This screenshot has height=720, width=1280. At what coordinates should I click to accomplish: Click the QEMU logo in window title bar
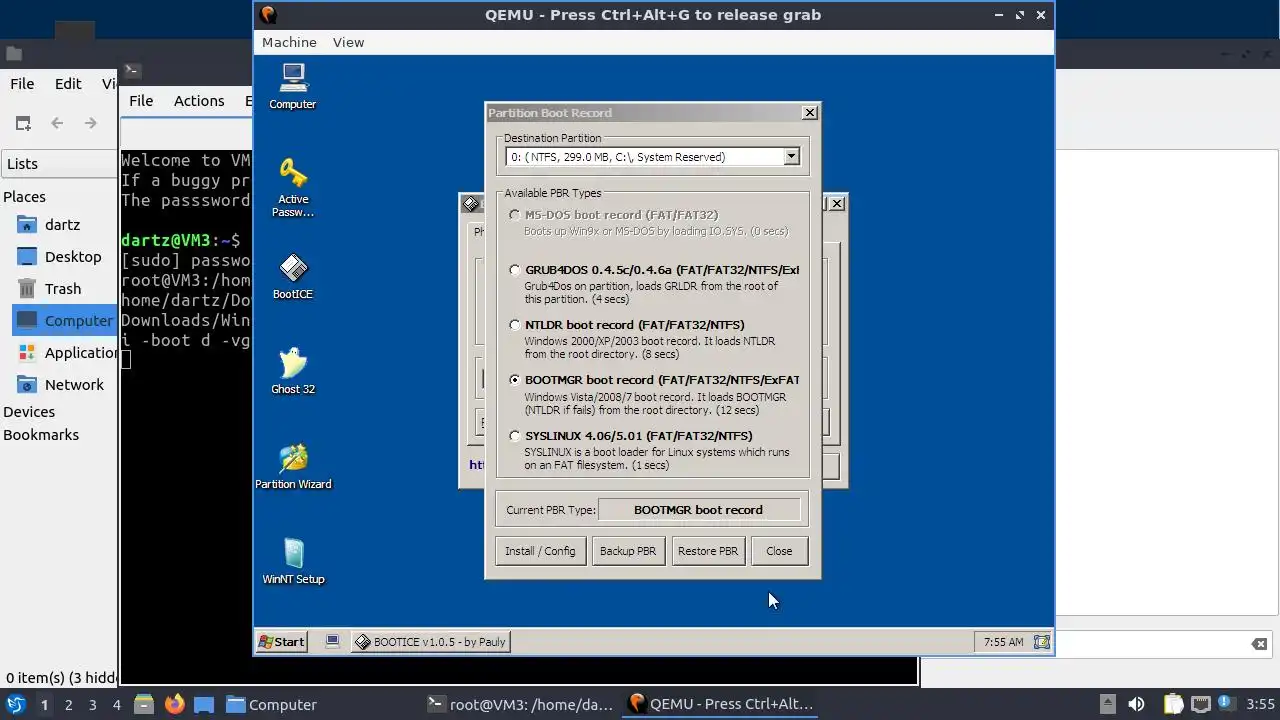click(267, 15)
